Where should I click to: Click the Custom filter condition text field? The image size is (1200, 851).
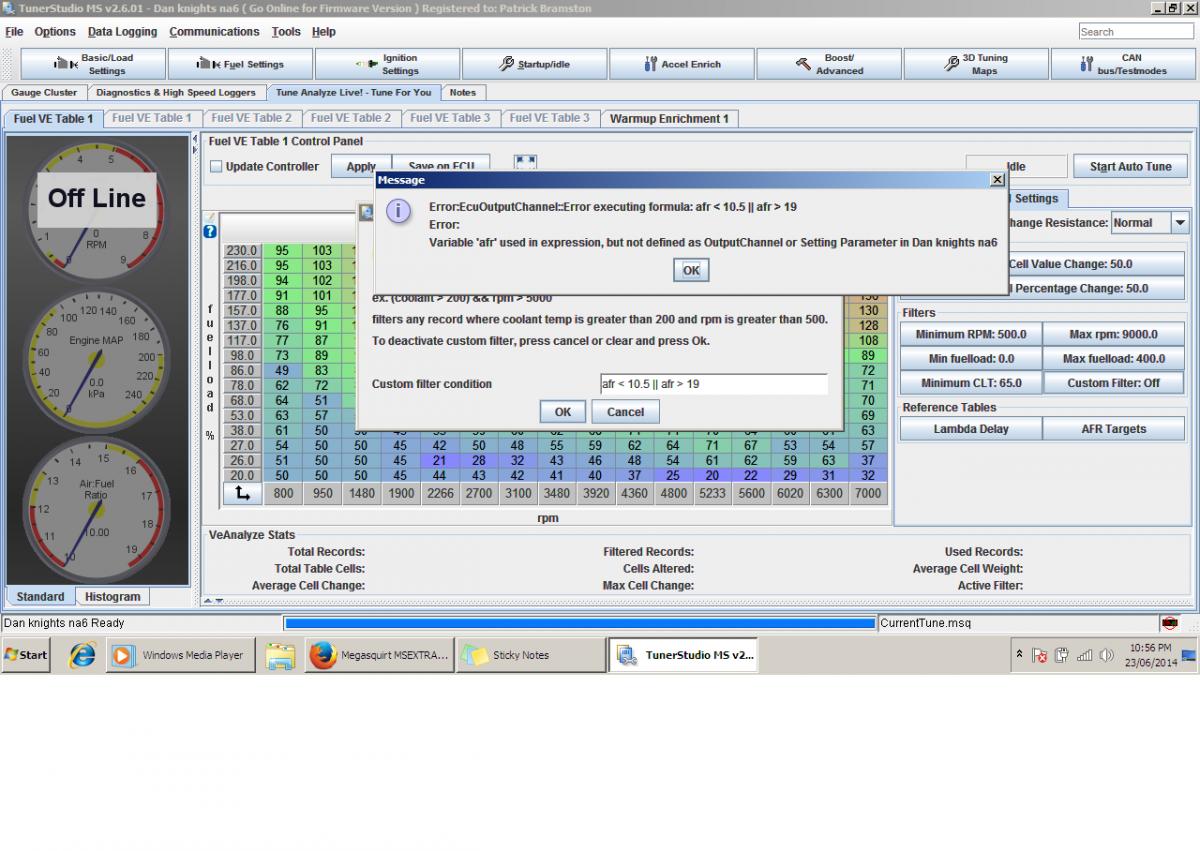(713, 384)
